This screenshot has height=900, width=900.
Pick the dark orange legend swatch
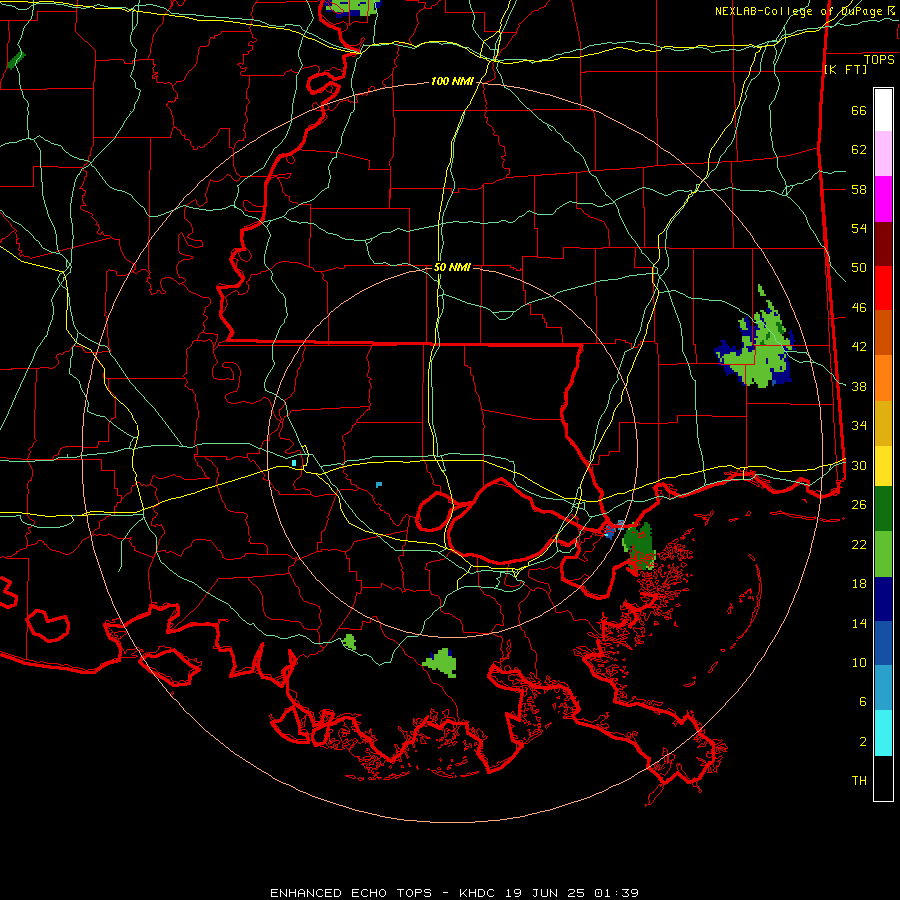click(883, 332)
